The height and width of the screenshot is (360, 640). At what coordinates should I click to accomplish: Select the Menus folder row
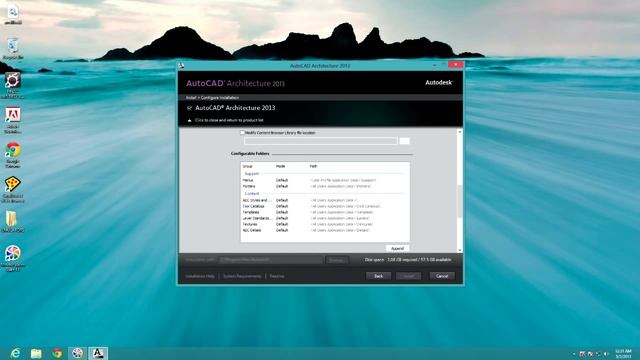(x=325, y=180)
